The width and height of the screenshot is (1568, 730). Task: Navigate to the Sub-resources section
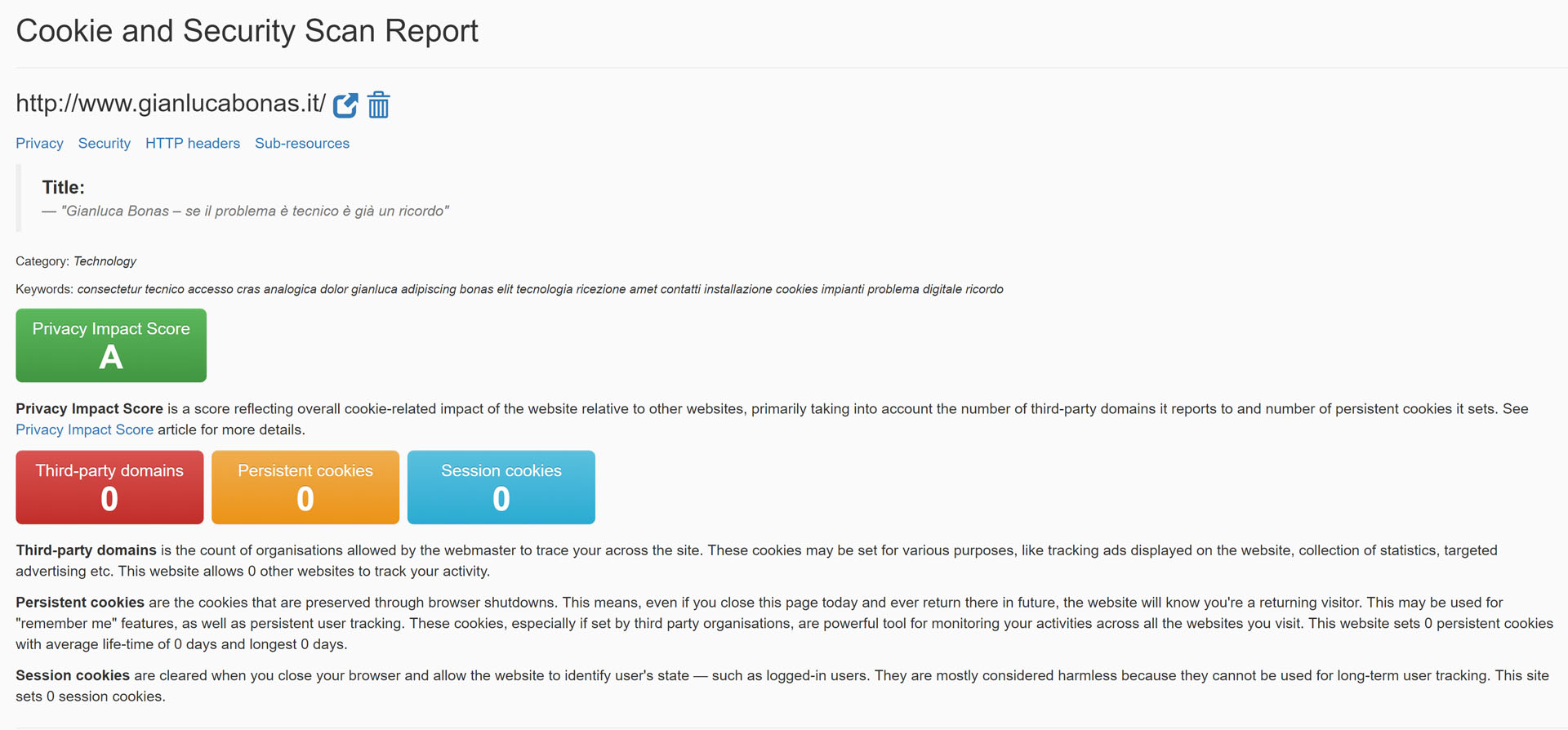click(302, 144)
